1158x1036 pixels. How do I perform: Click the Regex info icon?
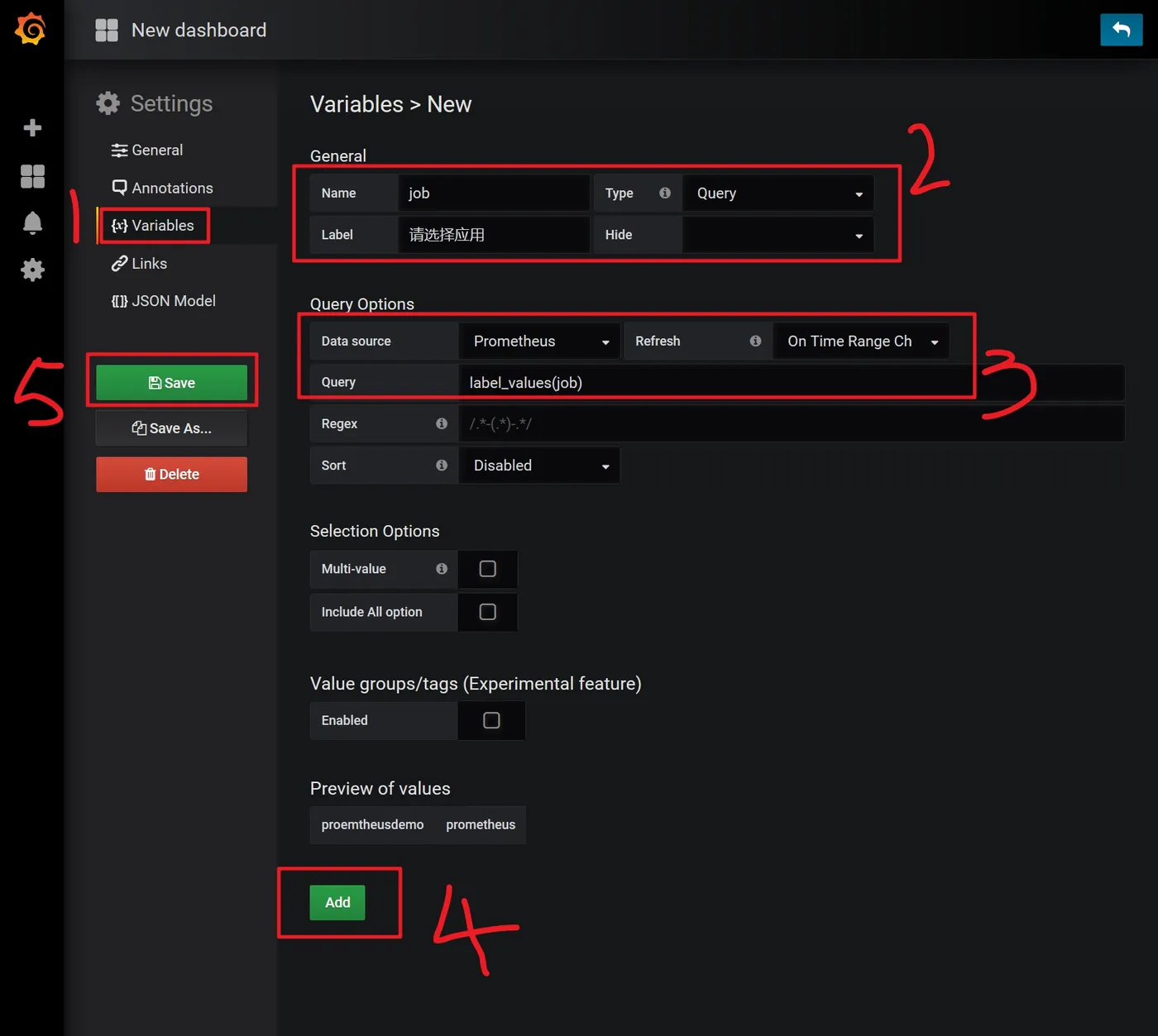[441, 423]
